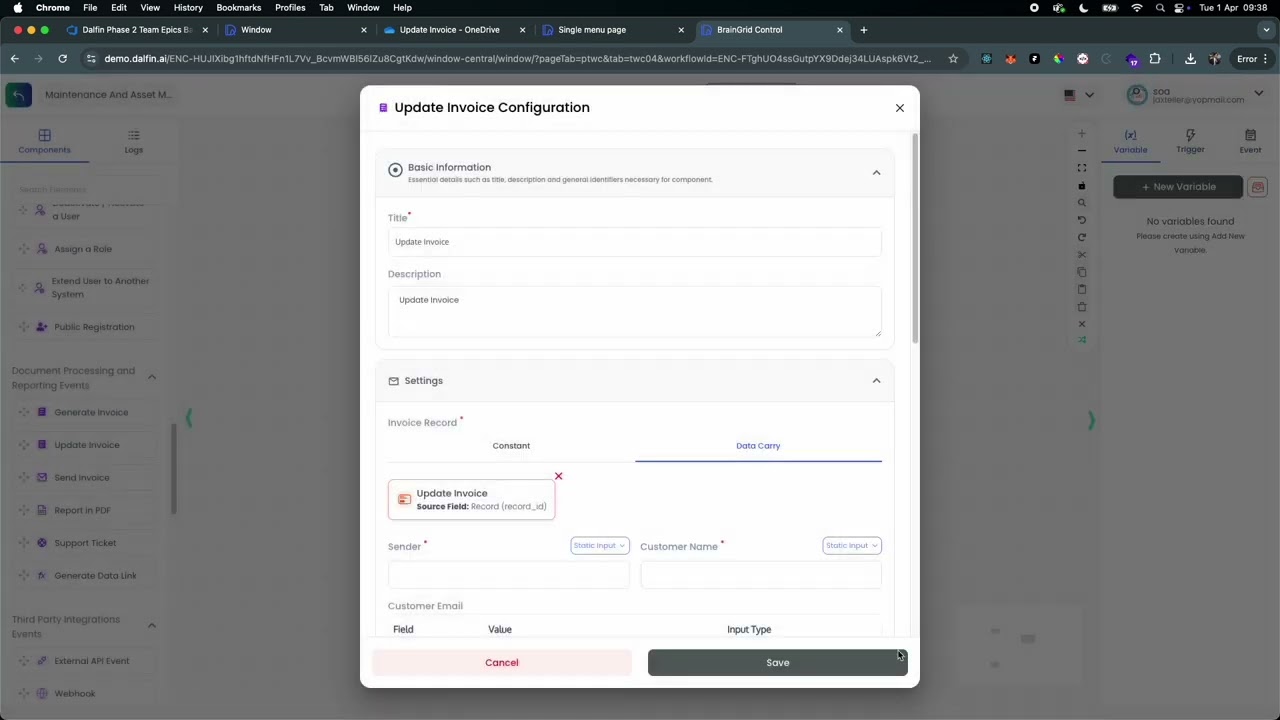
Task: Close the Update Invoice Configuration dialog
Action: 899,108
